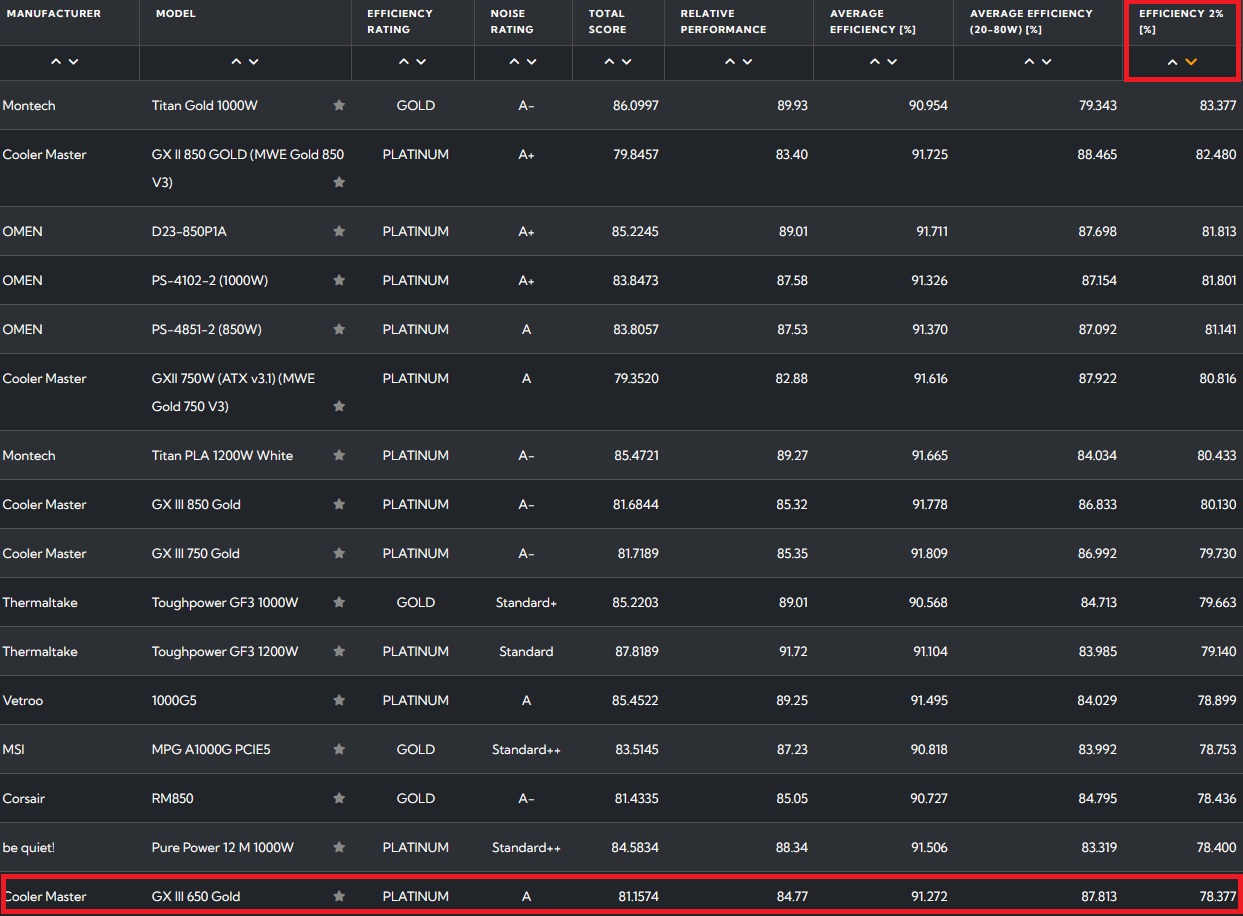Screen dimensions: 1243x916
Task: Click the Efficiency Rating column header
Action: [x=400, y=21]
